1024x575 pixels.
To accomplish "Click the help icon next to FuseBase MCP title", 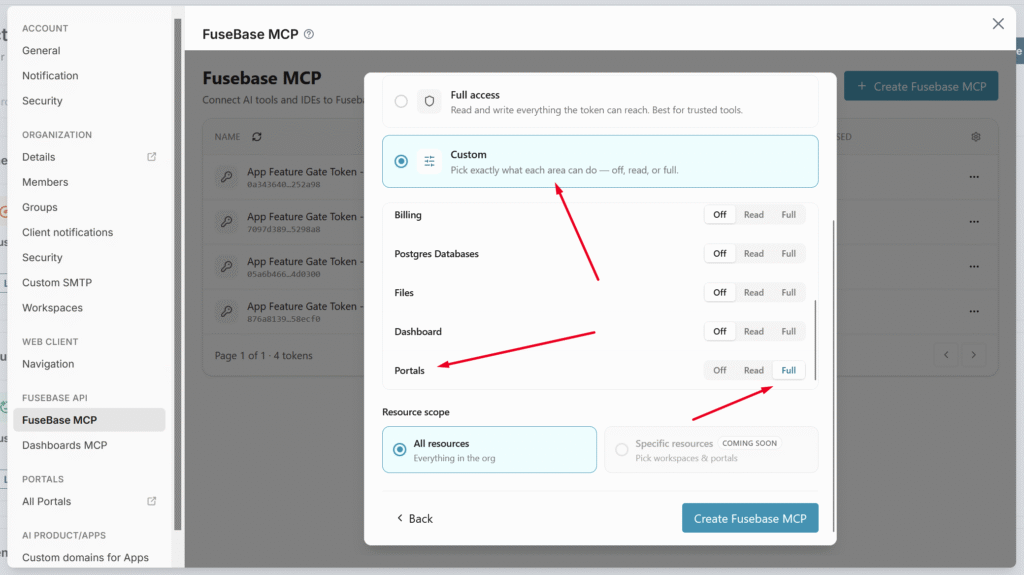I will pos(309,34).
